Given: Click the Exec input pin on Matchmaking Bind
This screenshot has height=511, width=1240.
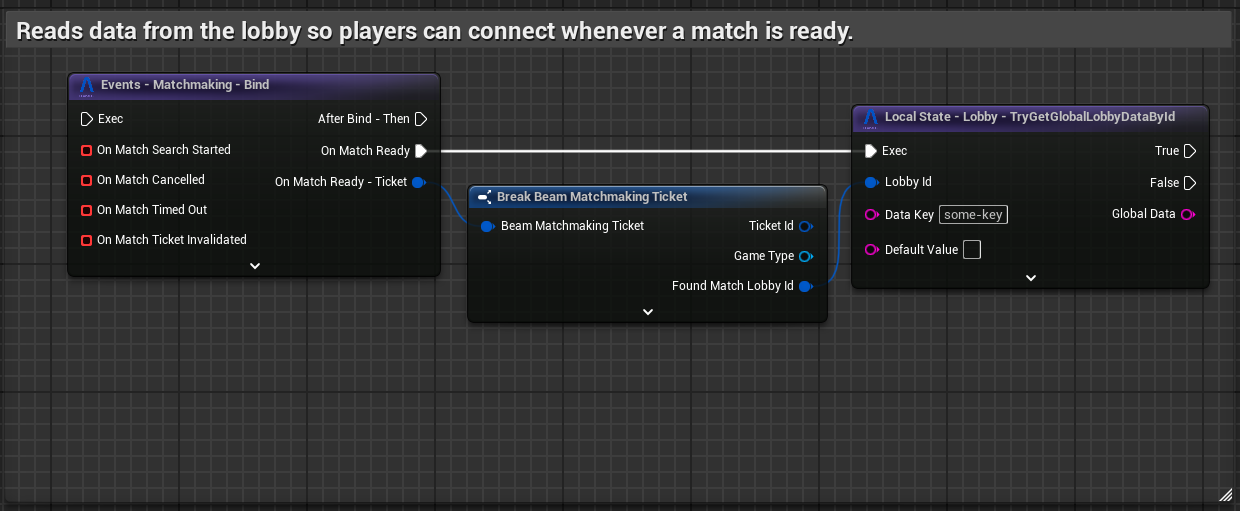Looking at the screenshot, I should [x=86, y=119].
